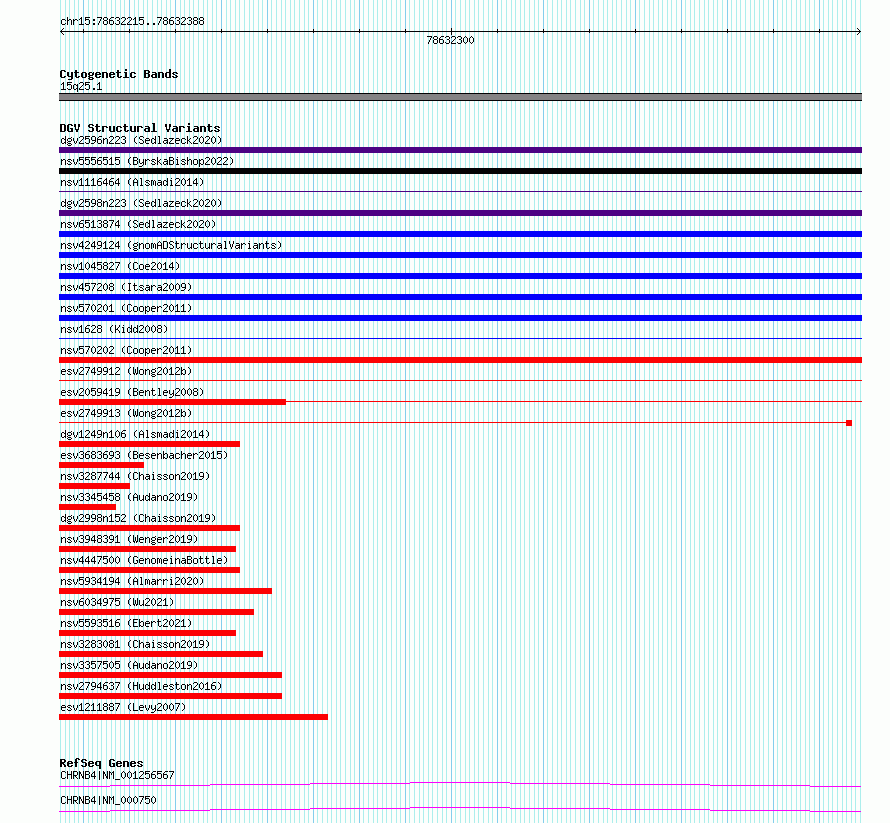Screen dimensions: 890x823
Task: Click the Cytogenetic Bands track heading
Action: pyautogui.click(x=119, y=74)
